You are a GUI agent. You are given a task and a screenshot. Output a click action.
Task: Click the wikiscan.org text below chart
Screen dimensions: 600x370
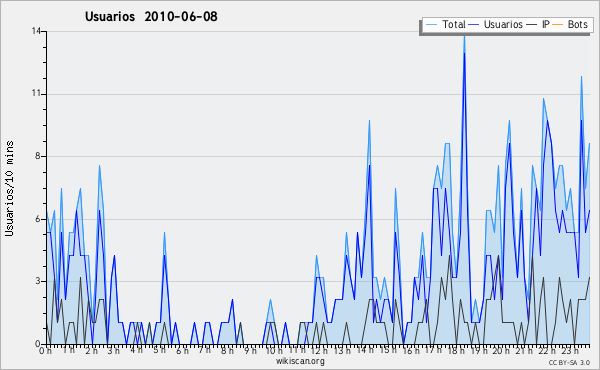300,361
